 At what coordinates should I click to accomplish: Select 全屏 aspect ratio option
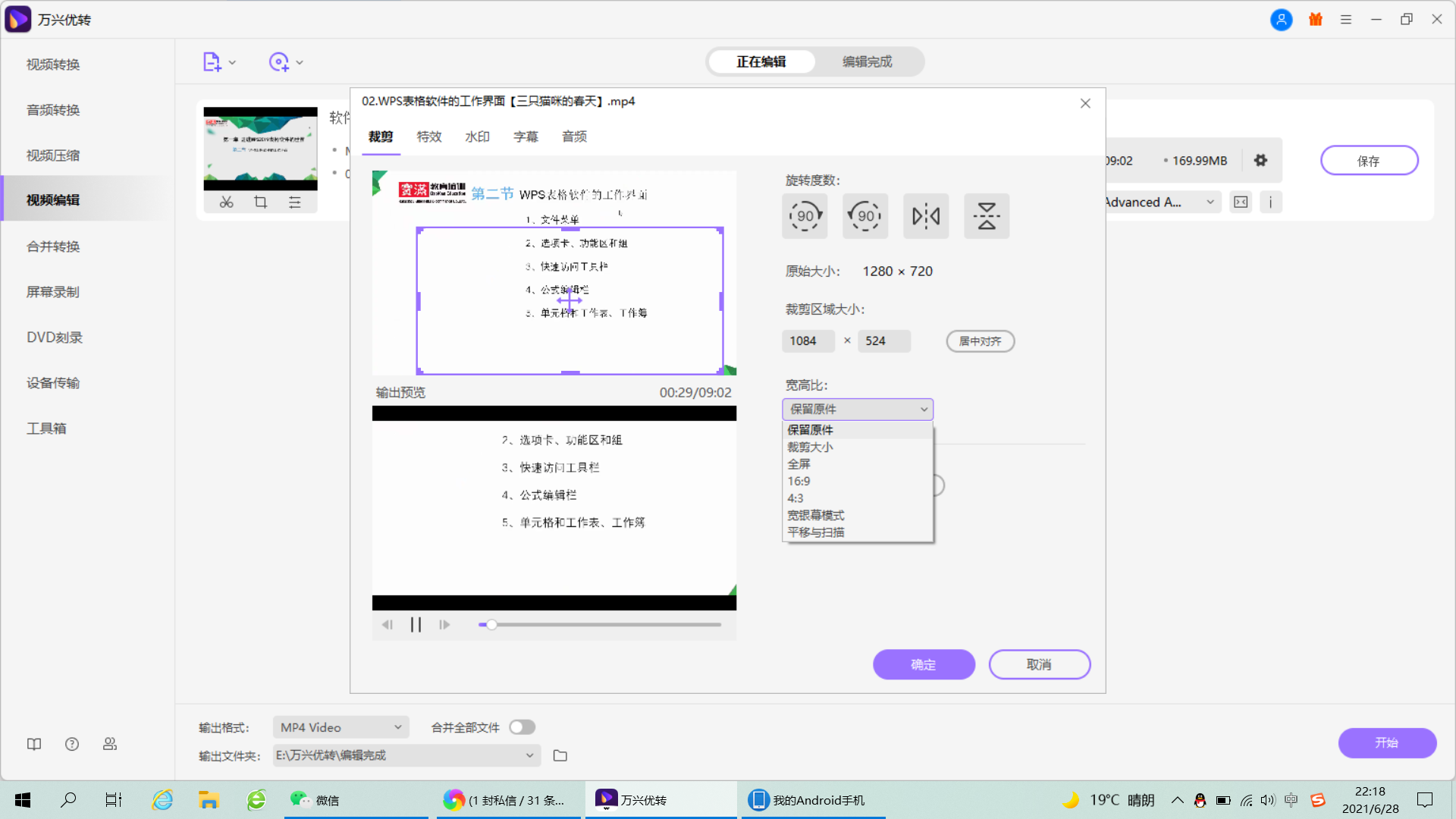(857, 464)
